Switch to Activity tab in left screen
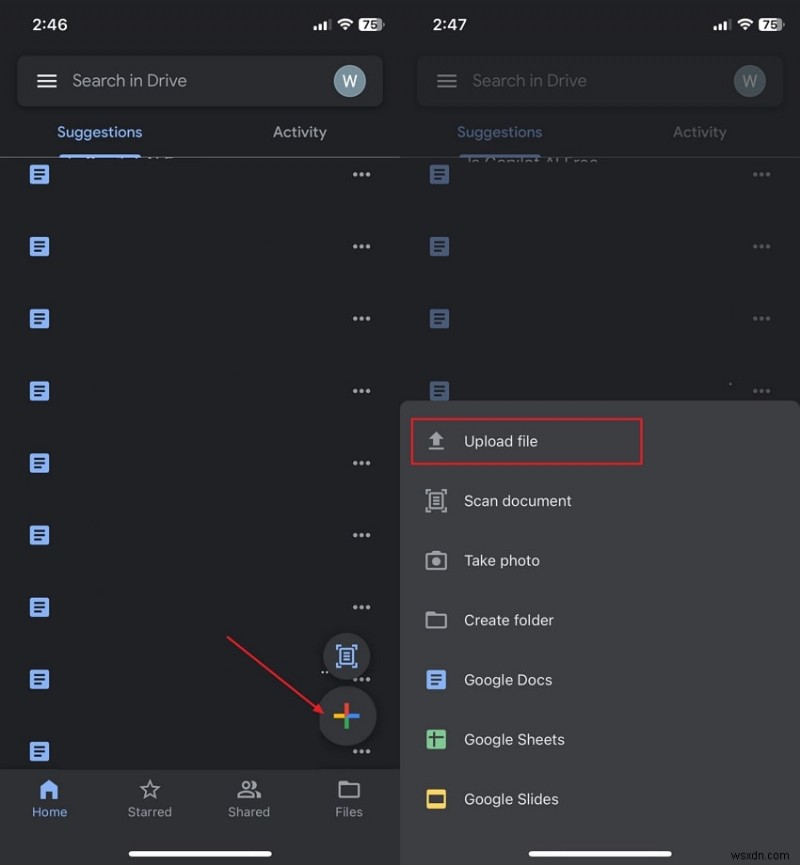The height and width of the screenshot is (865, 800). tap(300, 132)
